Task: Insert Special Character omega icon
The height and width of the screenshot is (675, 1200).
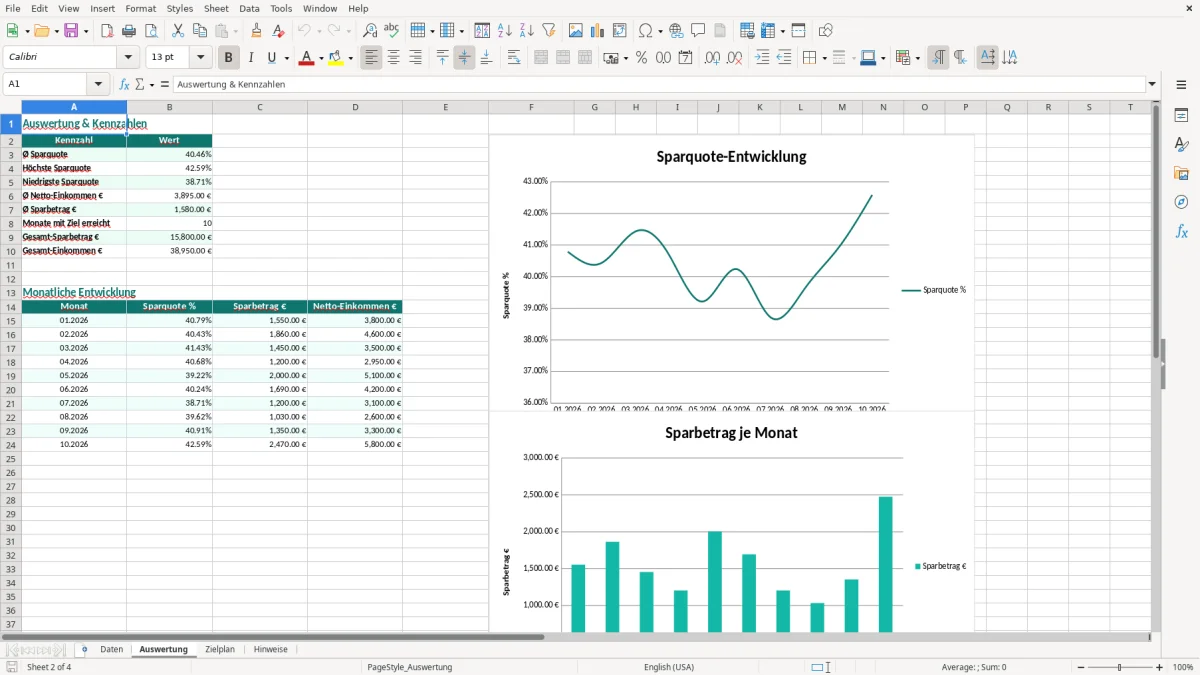Action: point(645,31)
